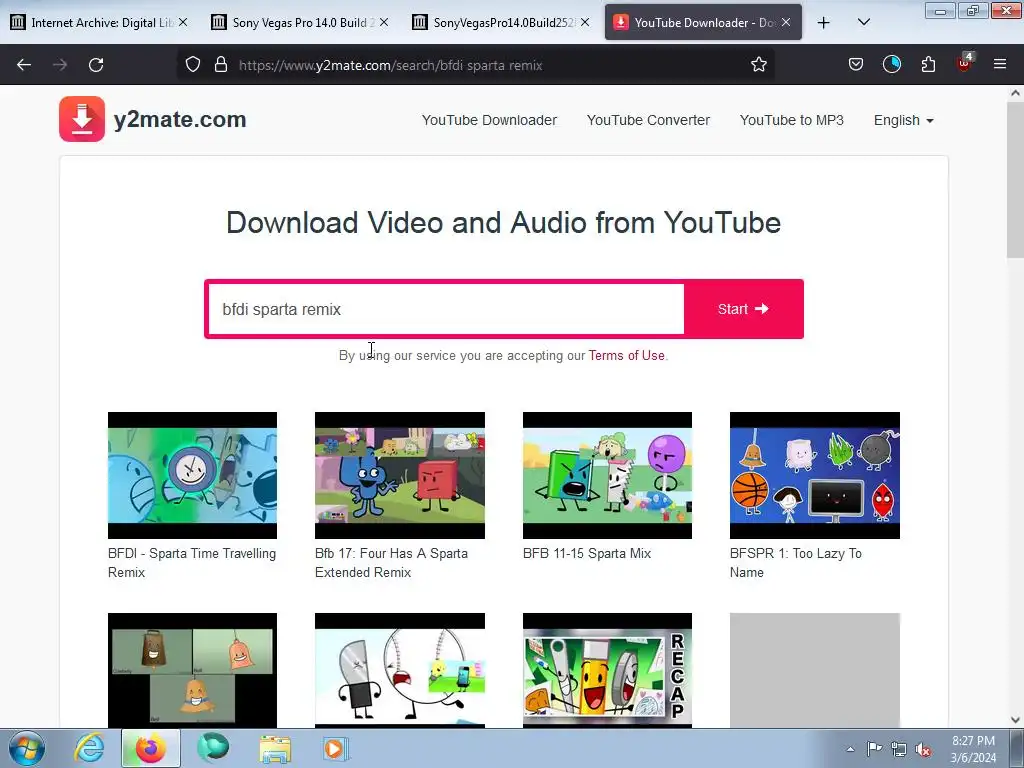Go back with the browser back arrow
The width and height of the screenshot is (1024, 768).
click(x=24, y=65)
